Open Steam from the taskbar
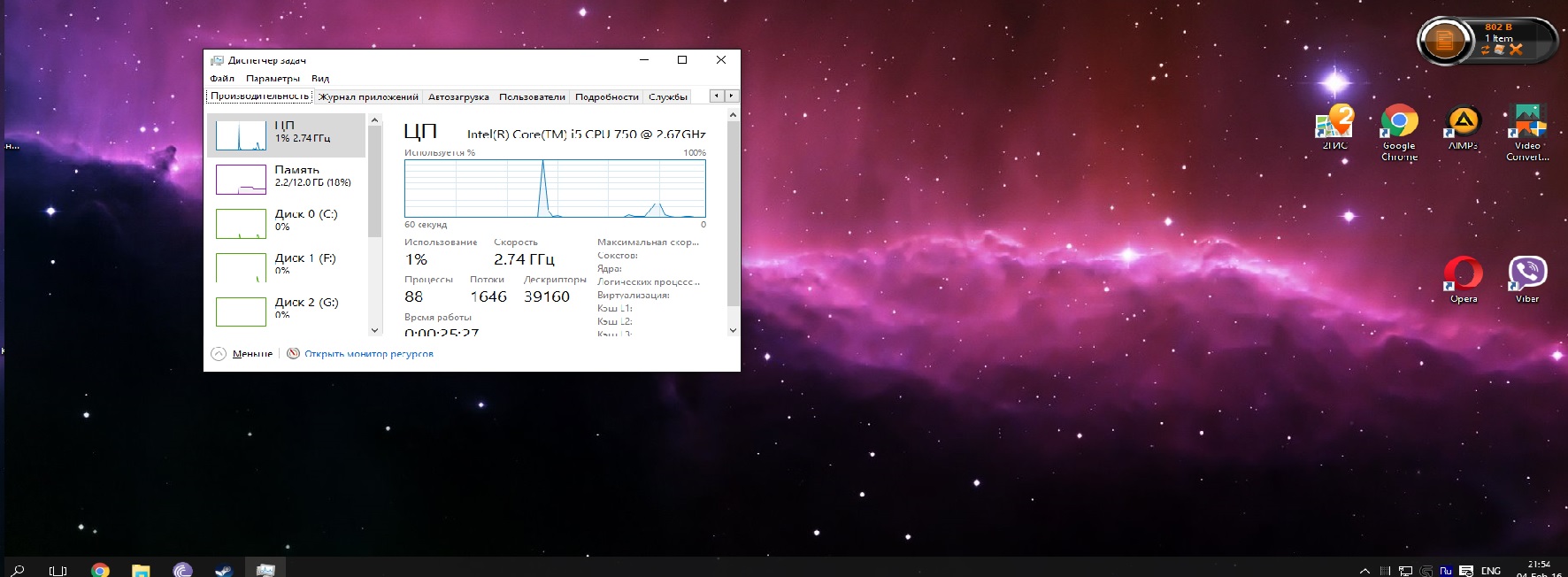Screen dimensions: 1568x577 coord(224,570)
